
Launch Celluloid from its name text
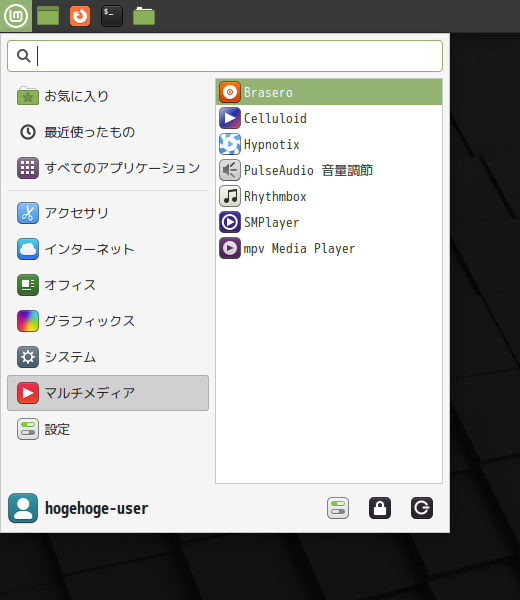click(275, 119)
